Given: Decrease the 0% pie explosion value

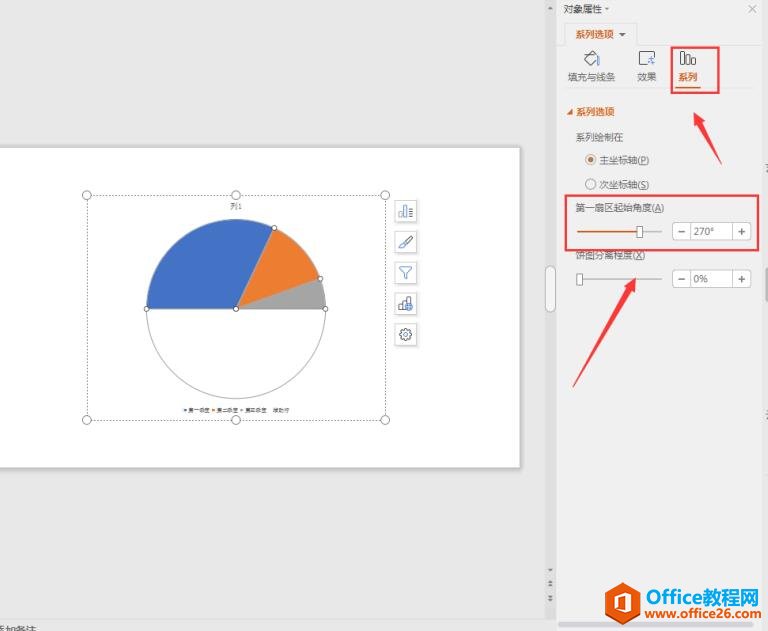Looking at the screenshot, I should click(x=681, y=279).
